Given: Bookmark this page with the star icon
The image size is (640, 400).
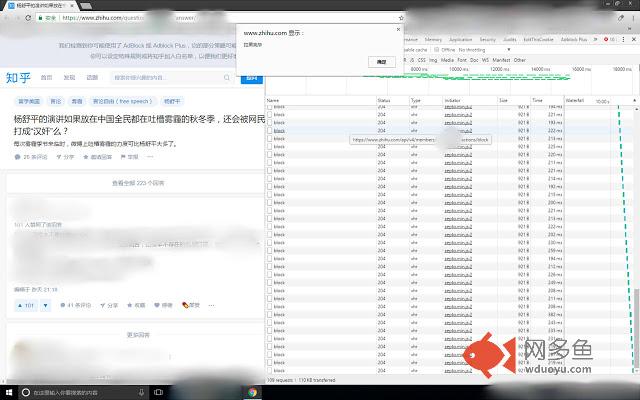Looking at the screenshot, I should [401, 18].
